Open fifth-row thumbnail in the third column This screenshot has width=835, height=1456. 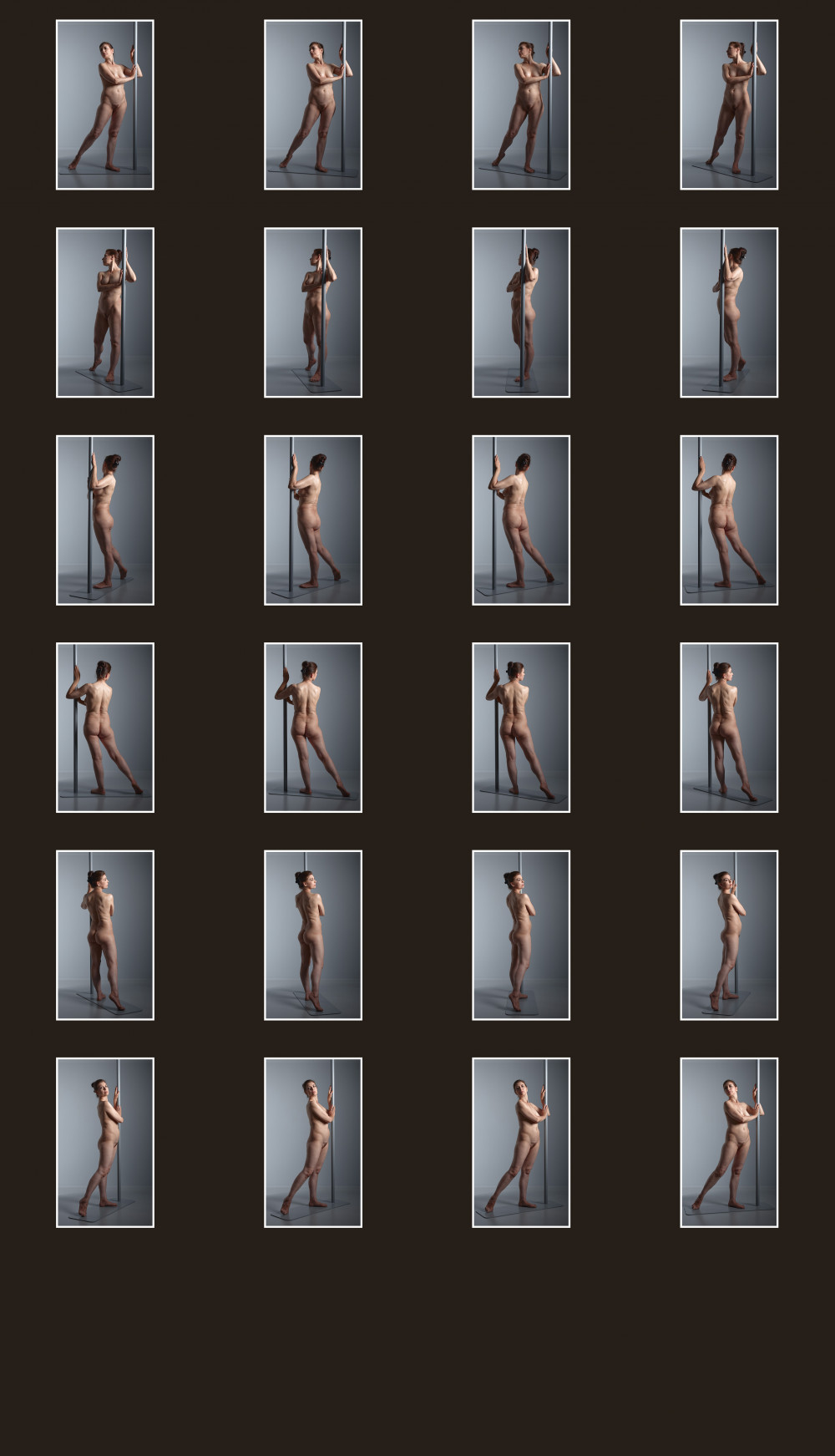[521, 936]
